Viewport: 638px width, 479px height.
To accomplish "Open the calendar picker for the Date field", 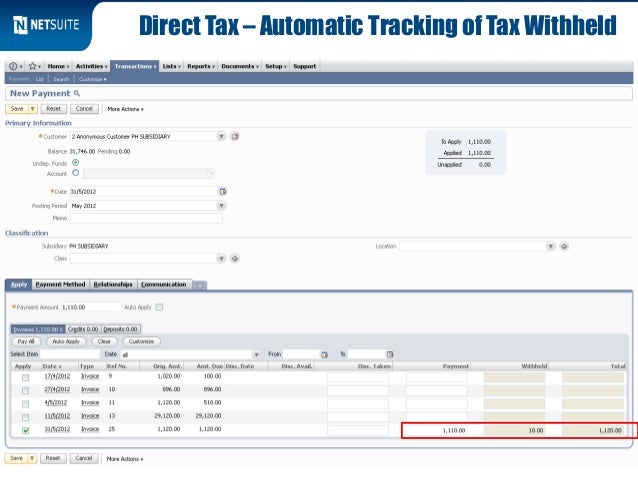I will (x=223, y=191).
